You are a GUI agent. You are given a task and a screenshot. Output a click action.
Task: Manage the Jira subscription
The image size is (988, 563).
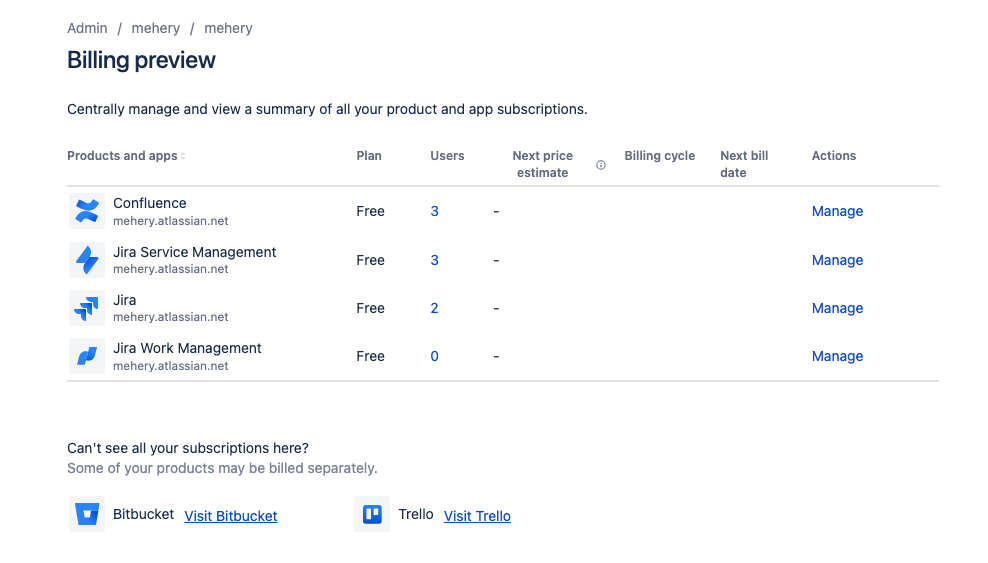(x=837, y=308)
